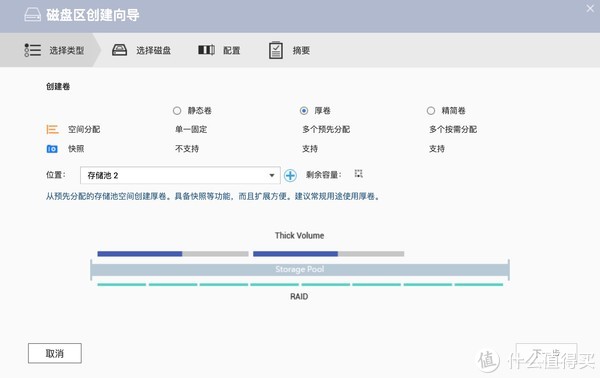Click the 摘要 clipboard icon

click(x=276, y=50)
